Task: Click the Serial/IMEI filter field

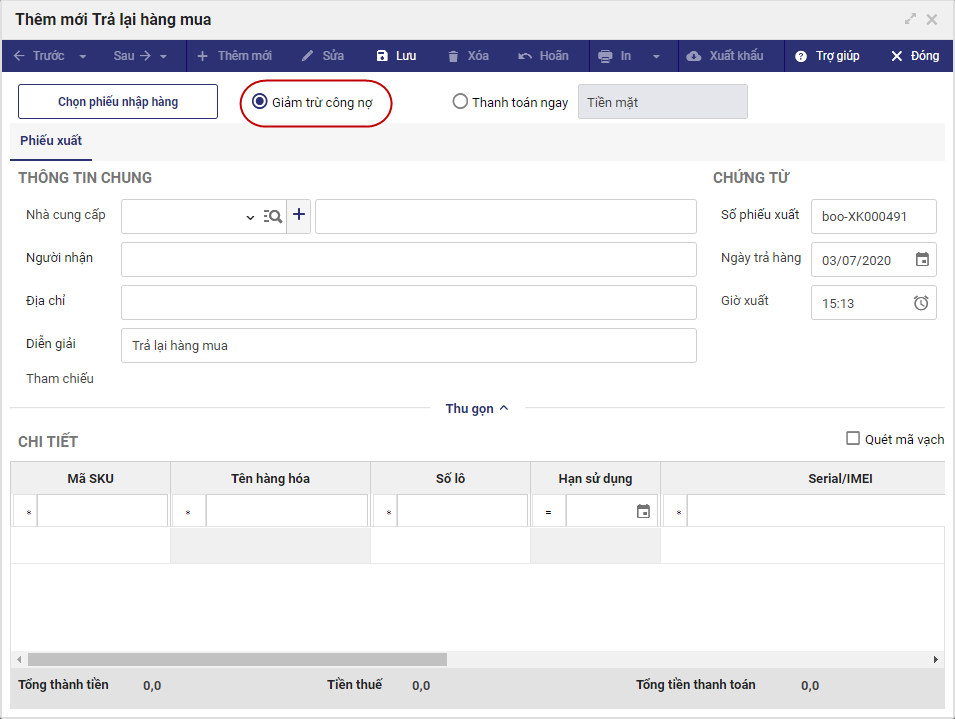Action: pyautogui.click(x=816, y=511)
